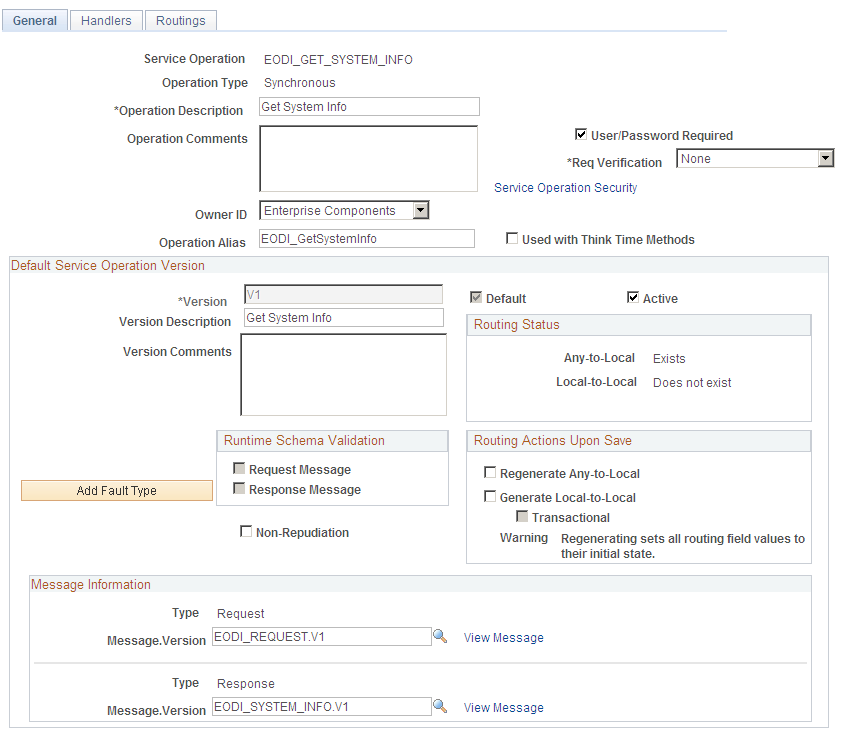This screenshot has height=732, width=849.
Task: Switch to the Routings tab
Action: (x=180, y=20)
